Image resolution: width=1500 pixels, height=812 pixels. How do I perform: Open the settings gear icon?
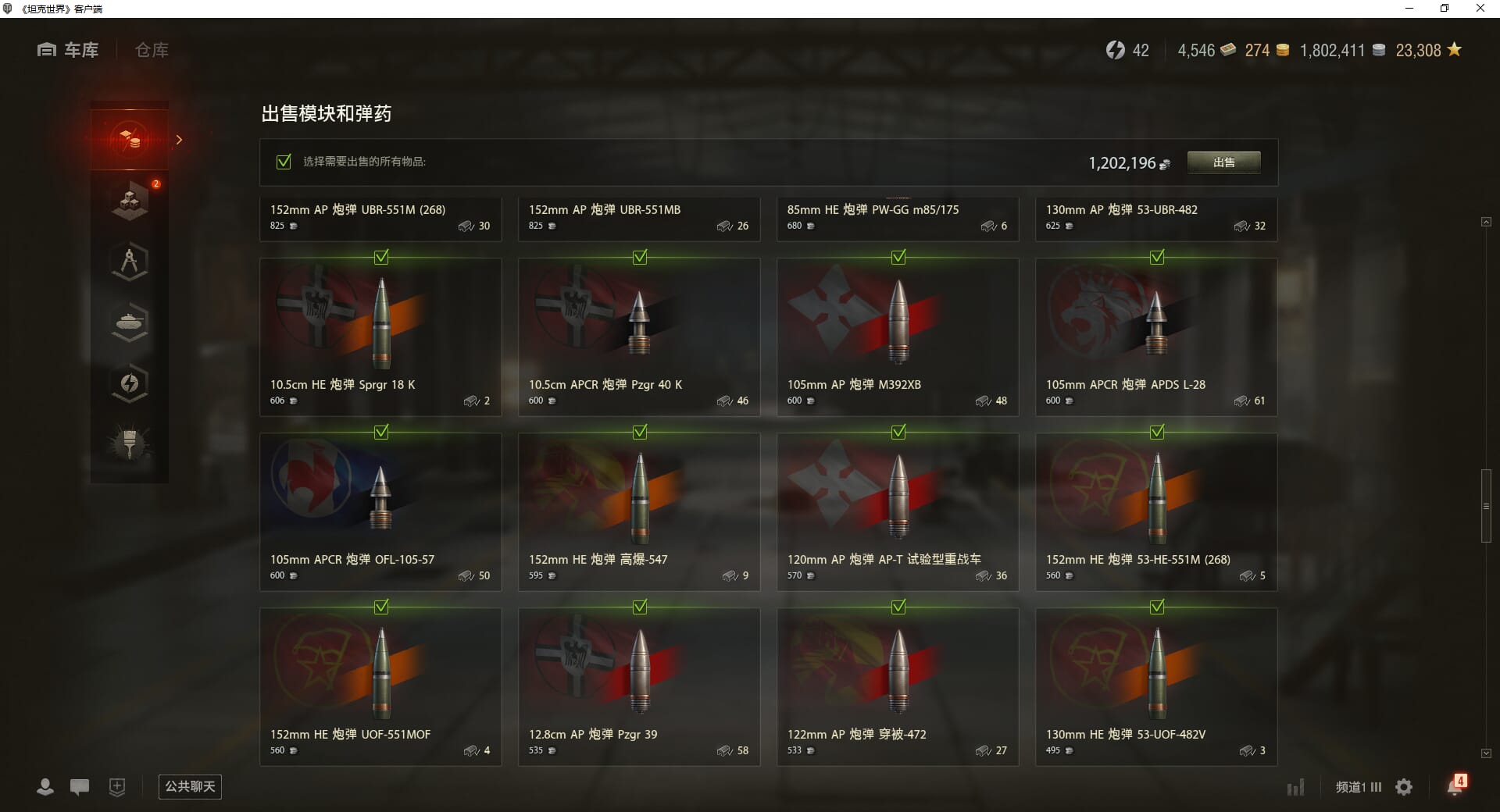click(1404, 787)
